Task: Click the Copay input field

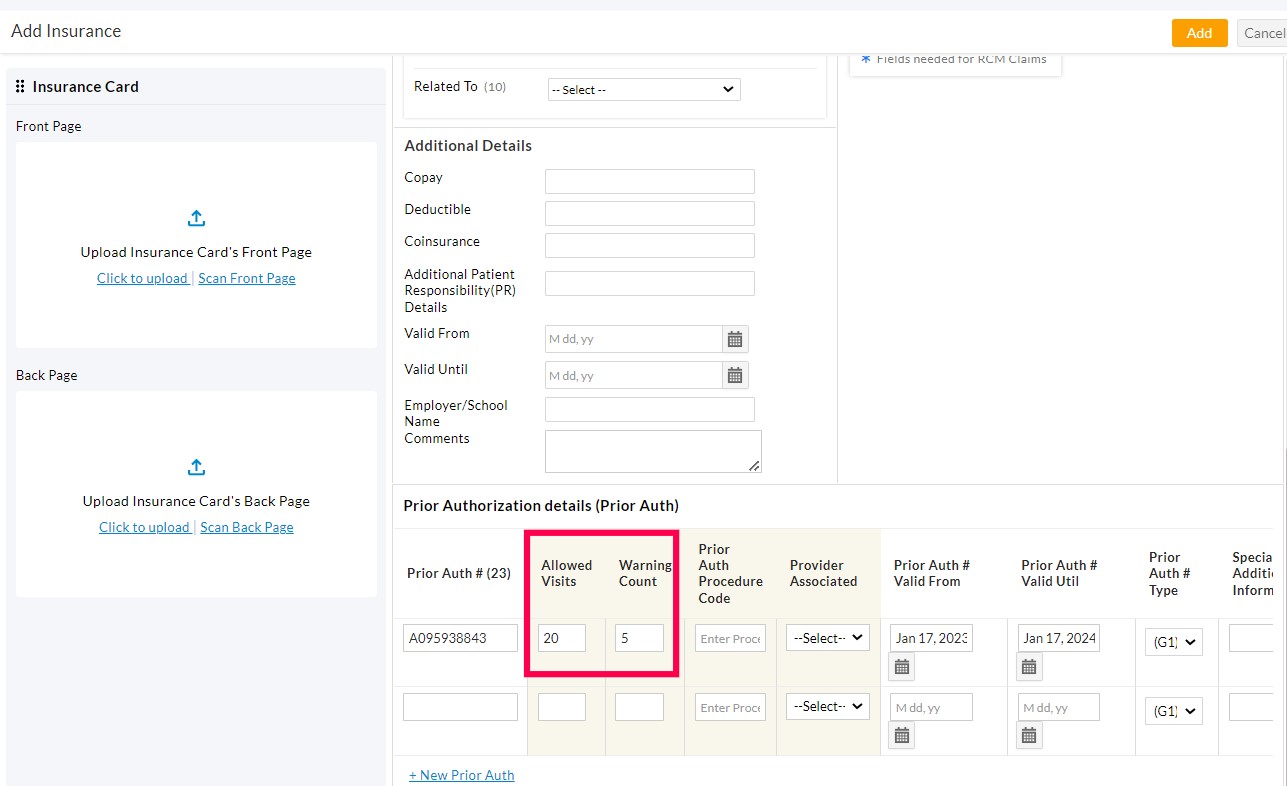Action: [x=649, y=181]
